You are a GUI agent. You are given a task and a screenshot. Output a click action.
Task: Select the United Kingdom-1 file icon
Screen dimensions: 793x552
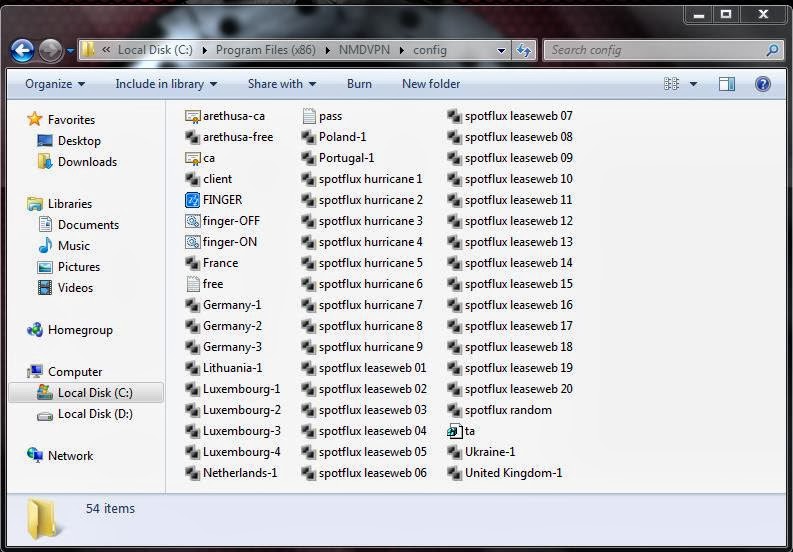click(x=454, y=473)
